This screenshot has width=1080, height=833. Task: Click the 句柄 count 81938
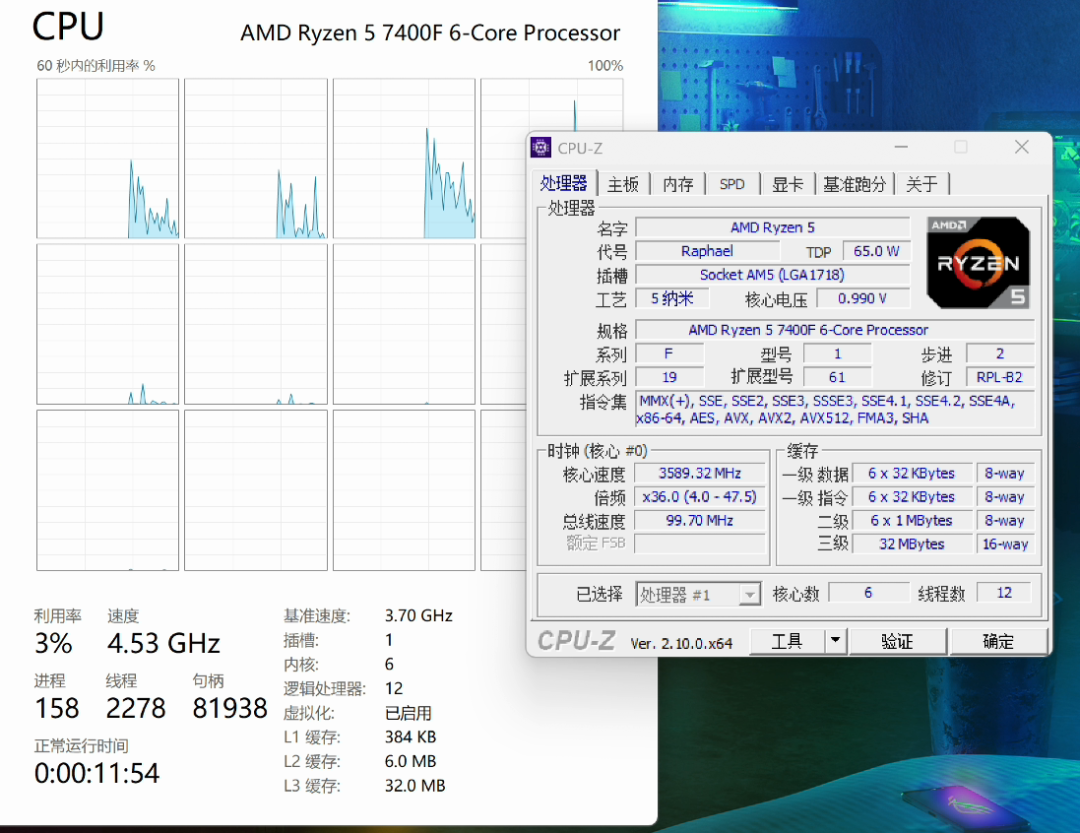coord(229,708)
